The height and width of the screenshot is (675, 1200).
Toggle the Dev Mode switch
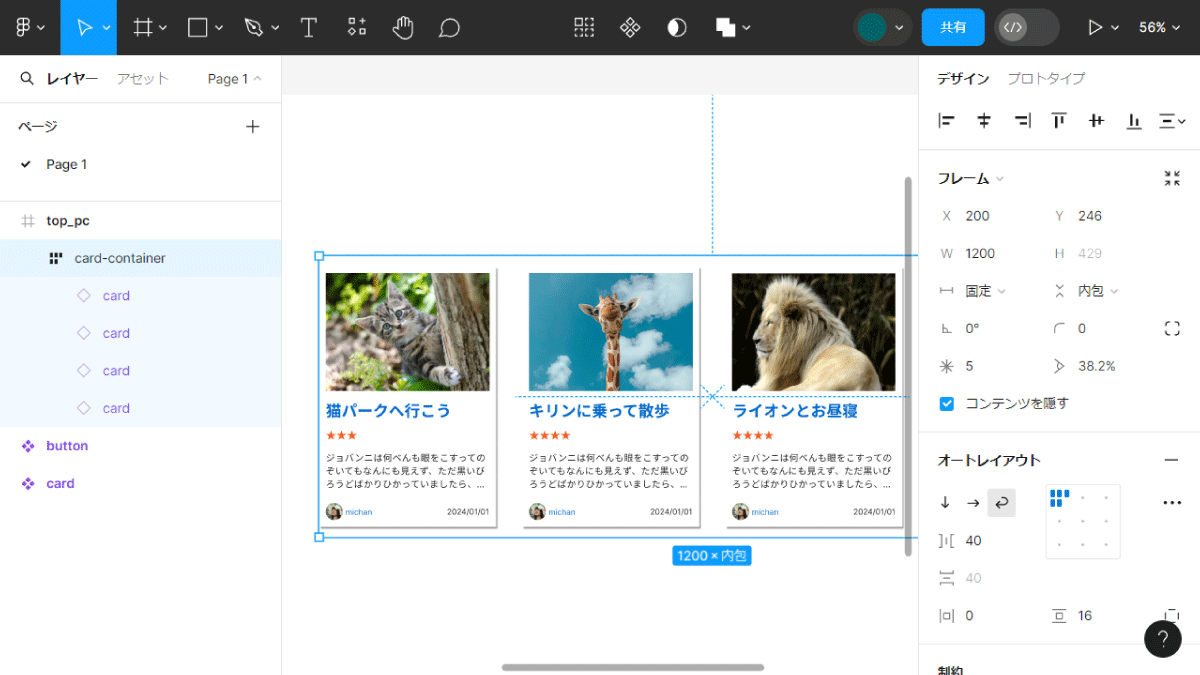[1027, 28]
